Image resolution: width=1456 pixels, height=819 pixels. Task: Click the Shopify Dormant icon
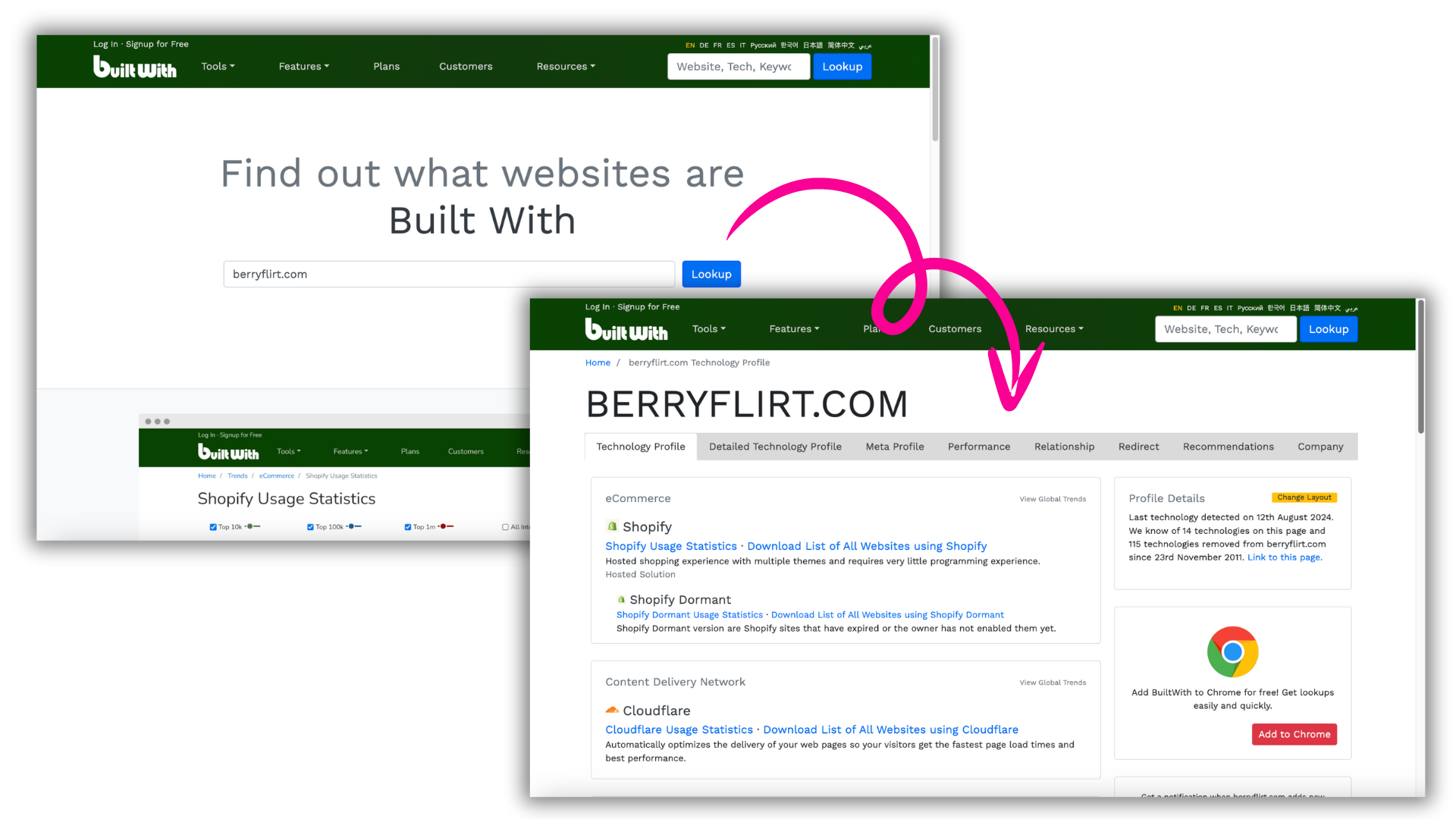[x=620, y=598]
